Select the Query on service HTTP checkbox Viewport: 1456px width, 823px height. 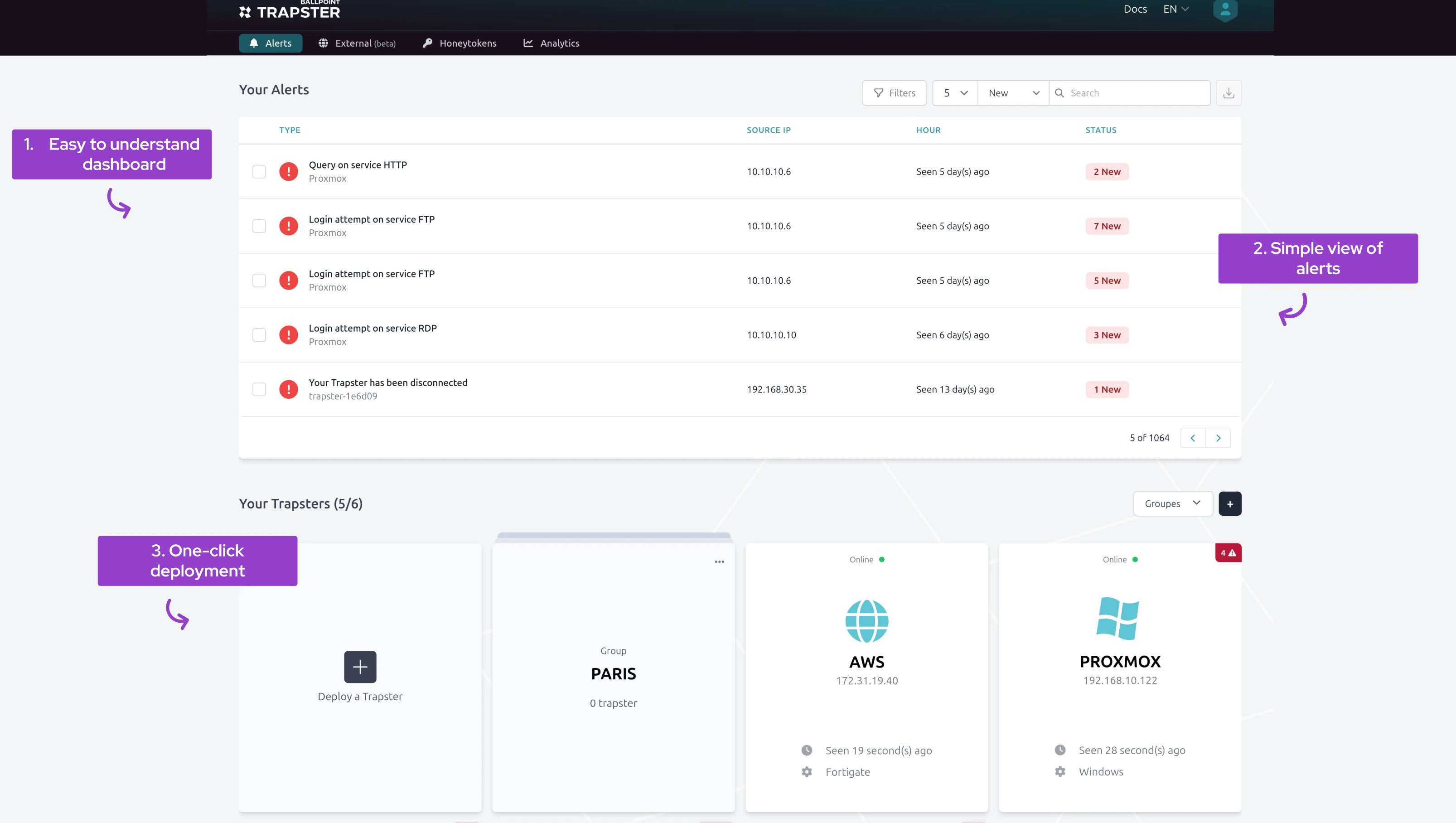(259, 172)
